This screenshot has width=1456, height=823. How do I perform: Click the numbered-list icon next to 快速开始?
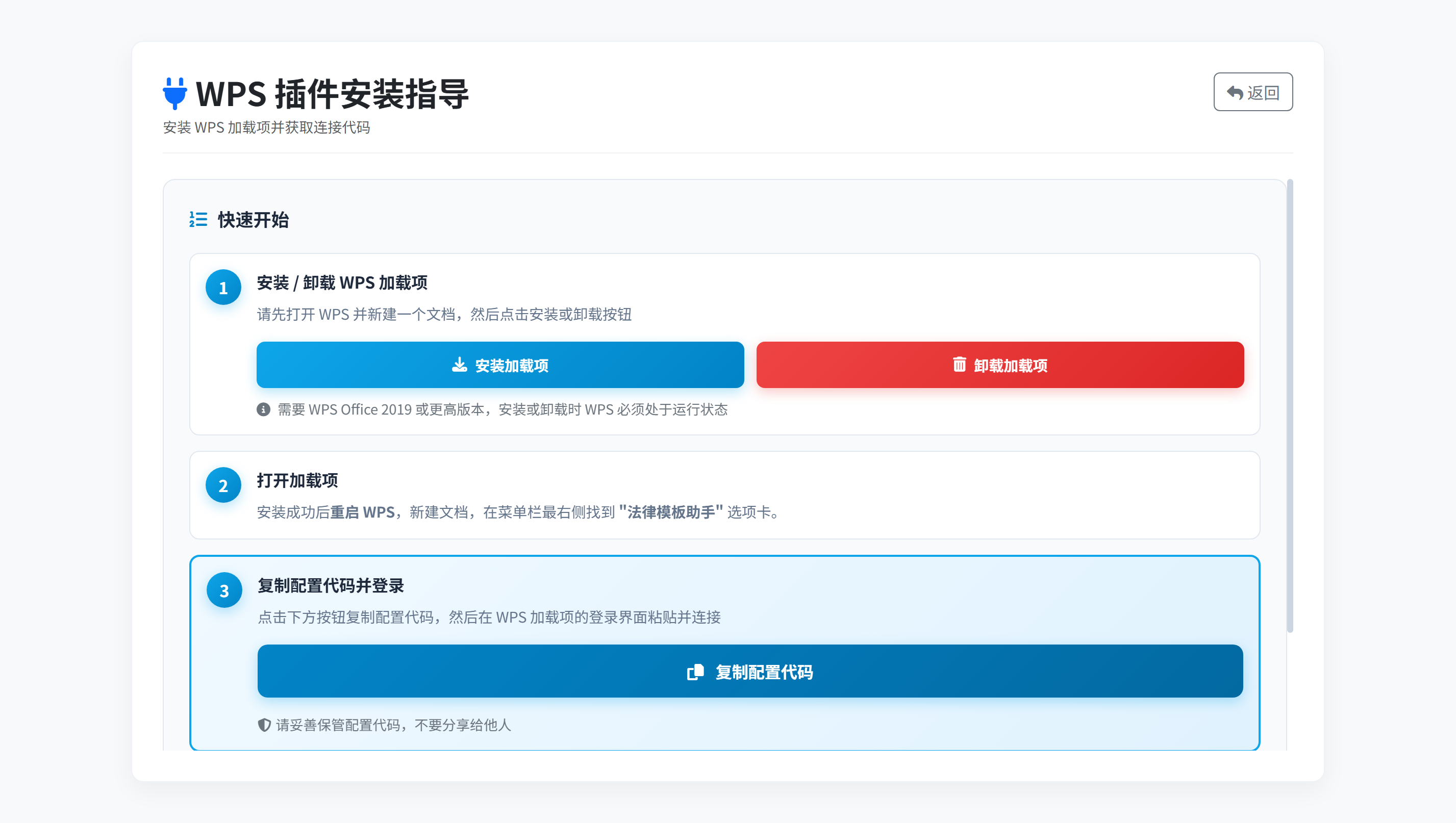pyautogui.click(x=197, y=220)
